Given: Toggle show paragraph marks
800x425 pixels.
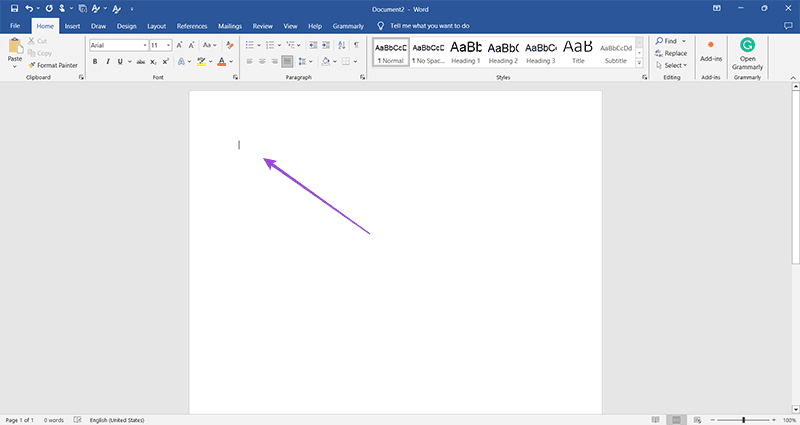Looking at the screenshot, I should (x=356, y=45).
